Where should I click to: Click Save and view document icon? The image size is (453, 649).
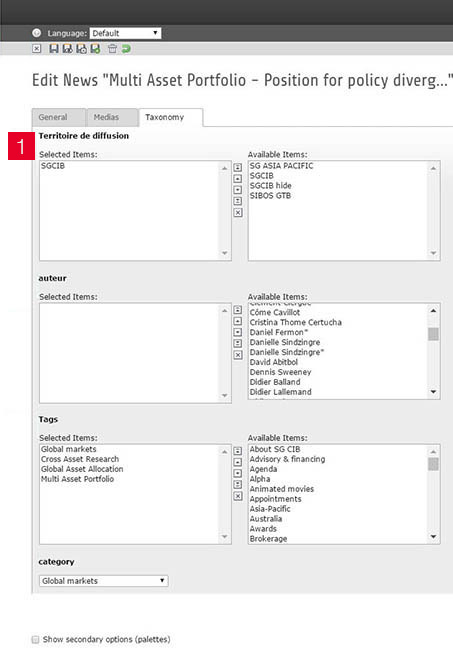pos(67,49)
